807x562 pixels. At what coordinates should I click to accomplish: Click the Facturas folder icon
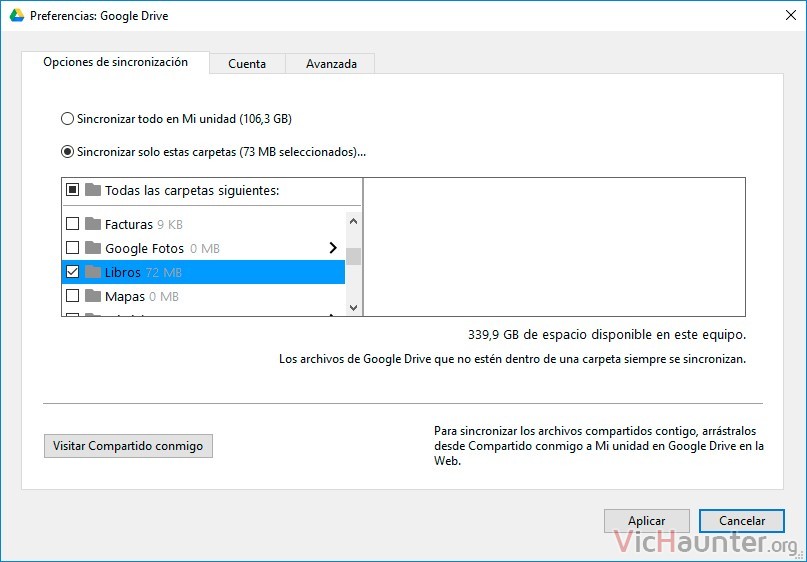click(x=93, y=224)
